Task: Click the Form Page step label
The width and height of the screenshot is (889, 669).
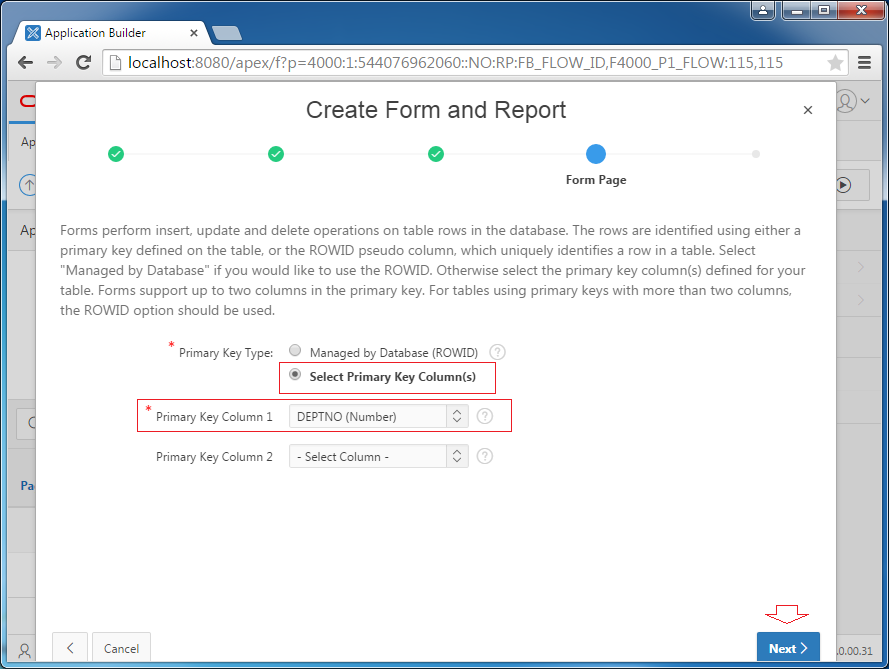Action: point(596,180)
